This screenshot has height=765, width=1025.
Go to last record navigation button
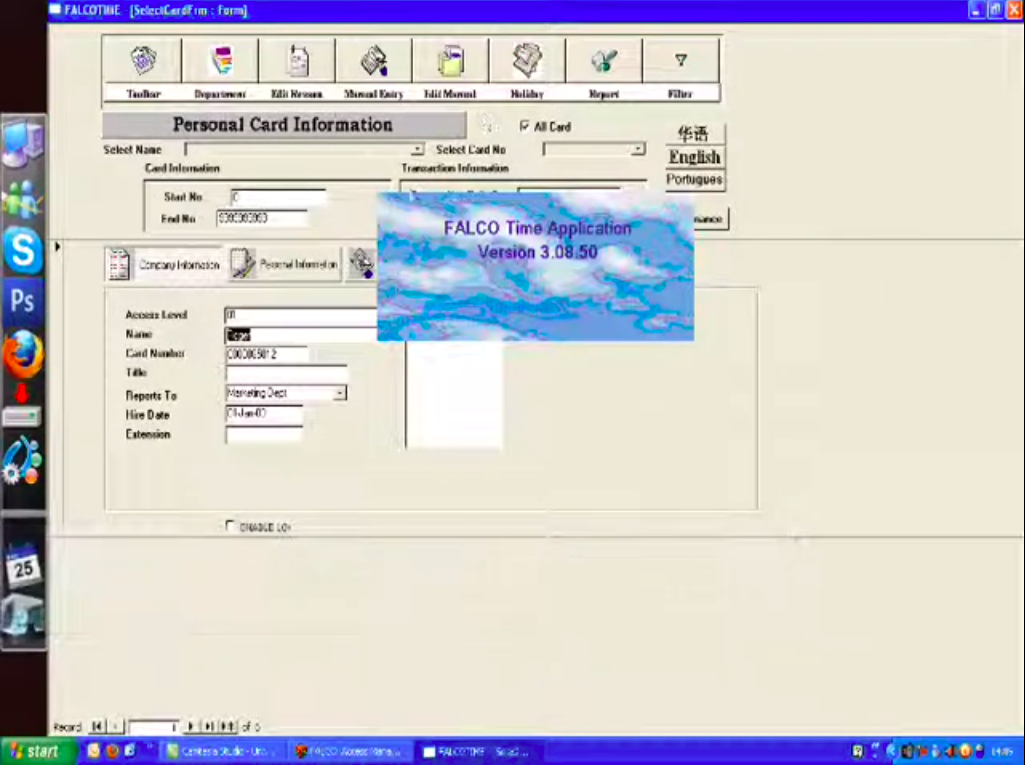(209, 726)
